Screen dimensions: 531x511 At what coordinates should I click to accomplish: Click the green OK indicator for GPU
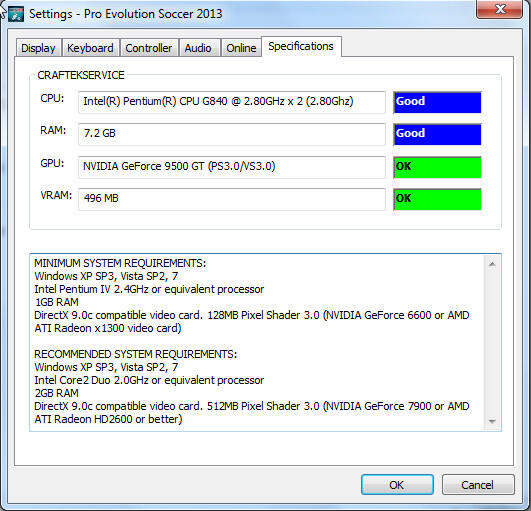click(x=437, y=167)
